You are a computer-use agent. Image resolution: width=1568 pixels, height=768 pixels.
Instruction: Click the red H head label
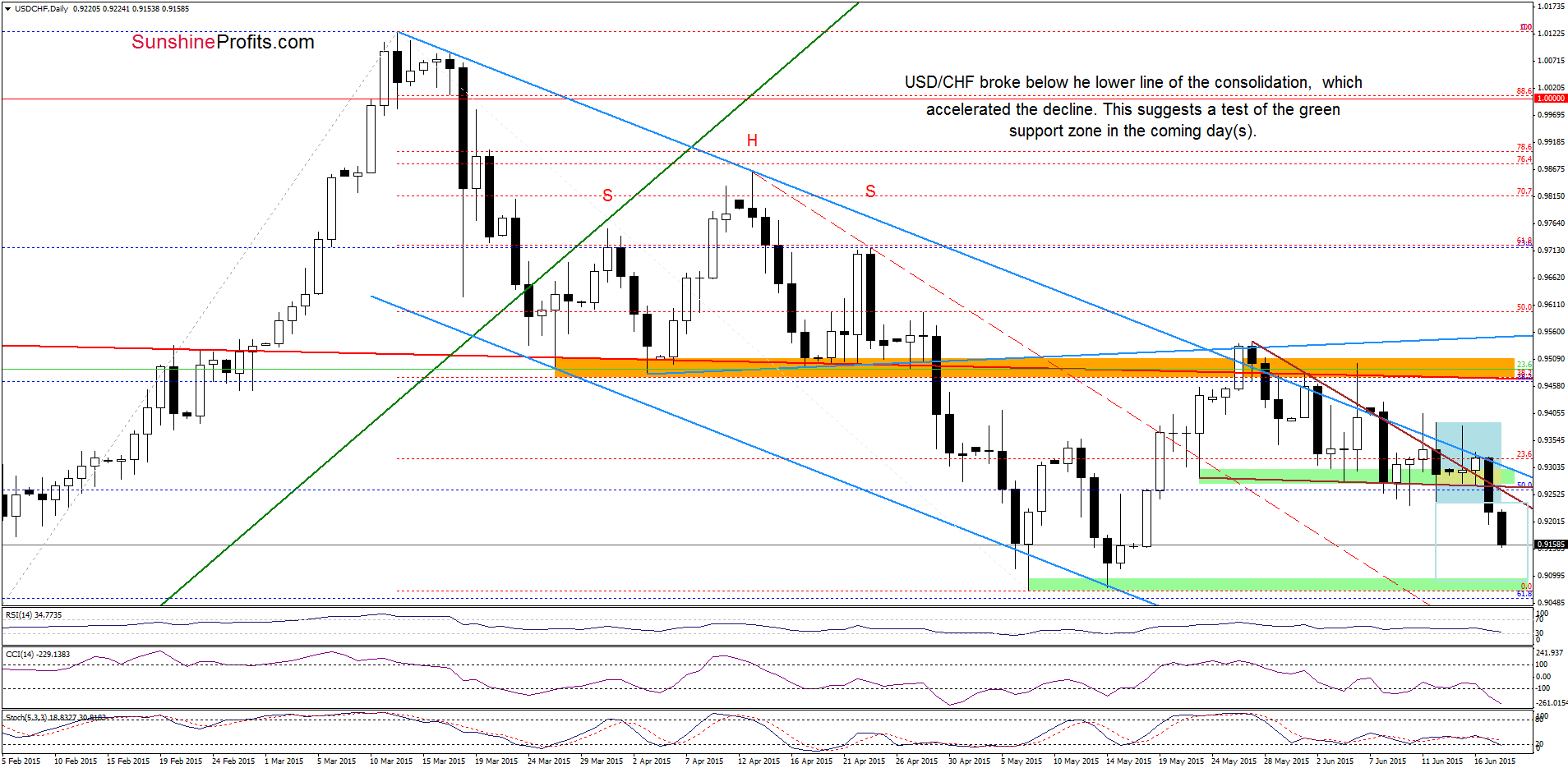pyautogui.click(x=752, y=140)
